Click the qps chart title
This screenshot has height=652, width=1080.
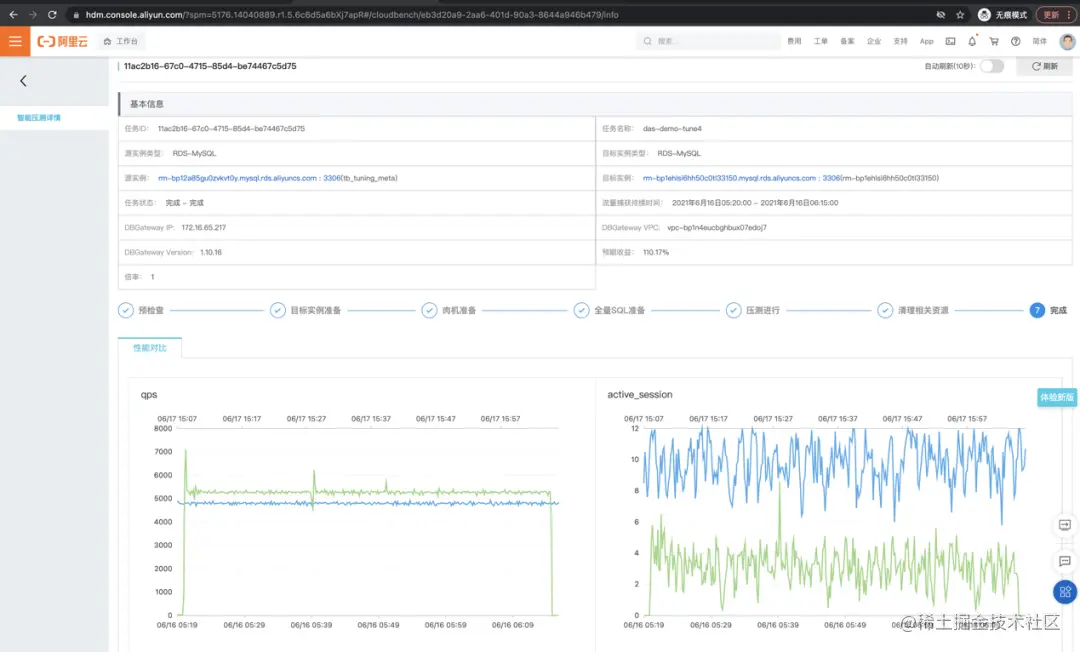coord(149,395)
